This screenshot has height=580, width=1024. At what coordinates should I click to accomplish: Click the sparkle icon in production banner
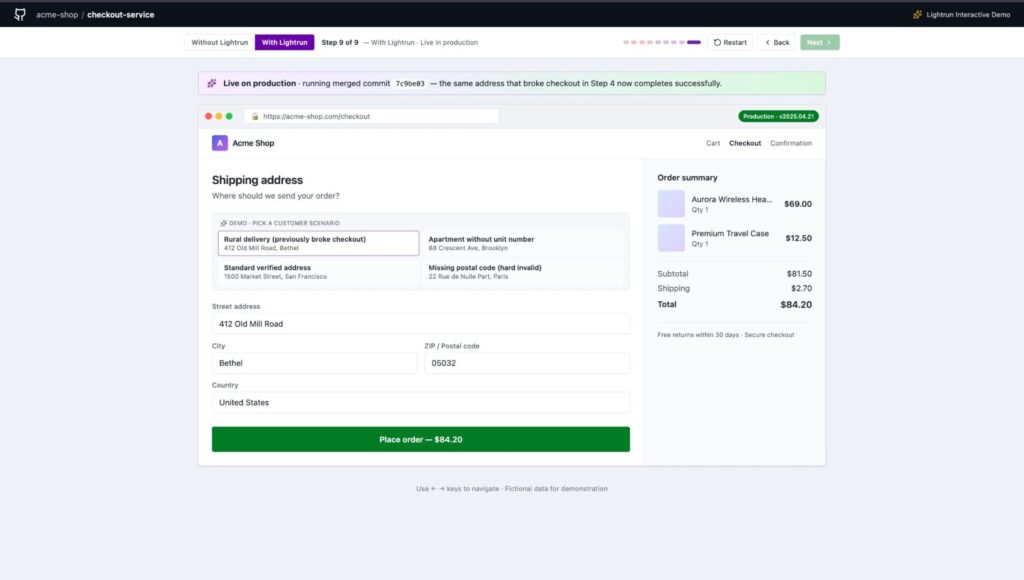(x=212, y=84)
